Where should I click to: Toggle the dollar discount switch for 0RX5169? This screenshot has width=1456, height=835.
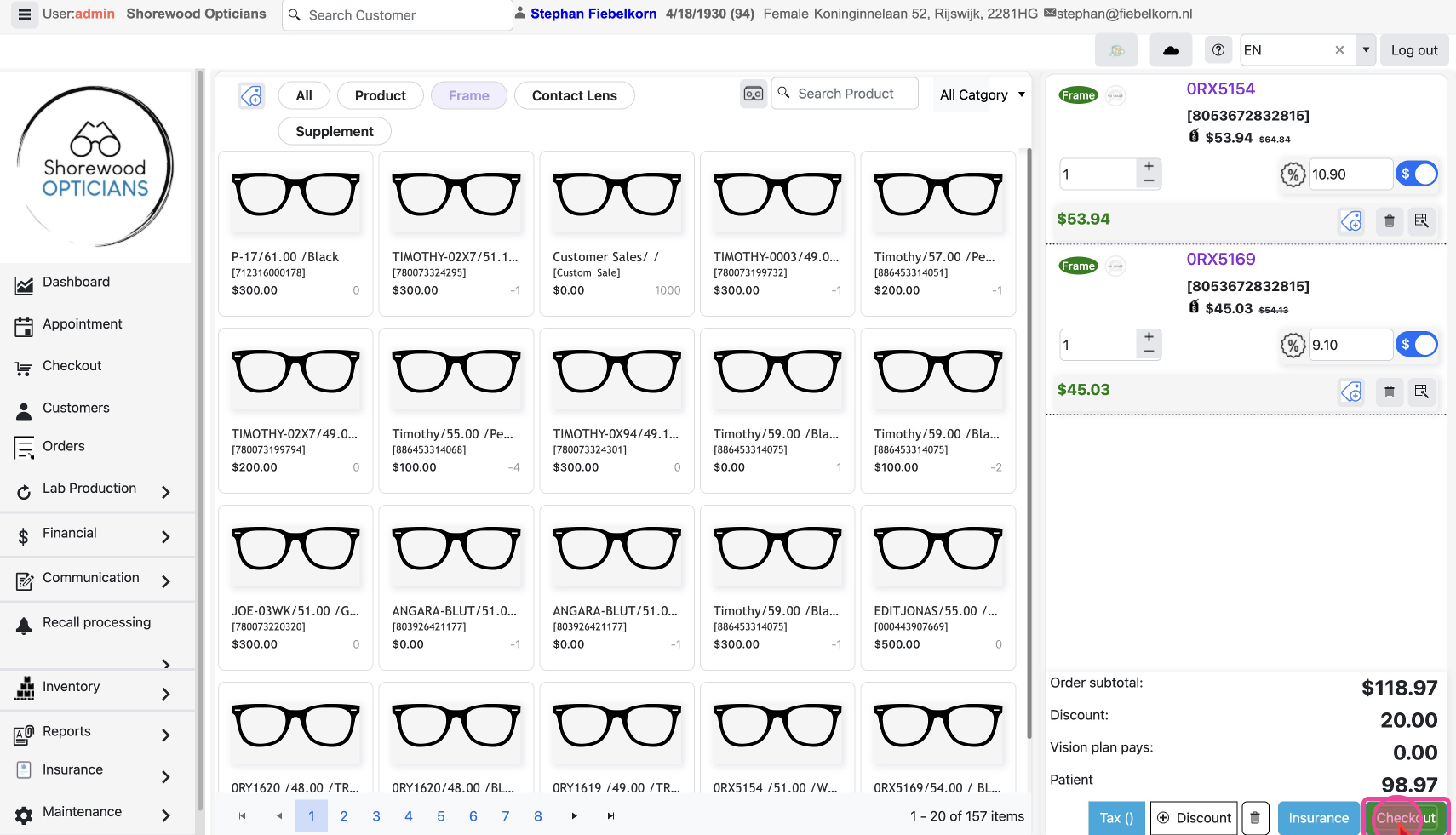click(x=1417, y=345)
